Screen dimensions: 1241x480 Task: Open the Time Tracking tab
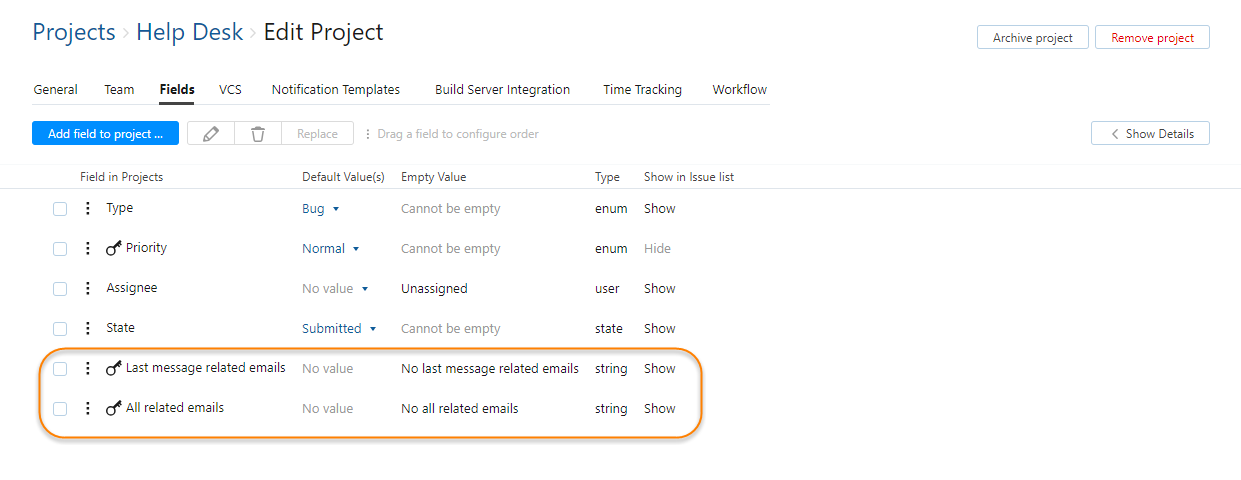click(x=642, y=90)
